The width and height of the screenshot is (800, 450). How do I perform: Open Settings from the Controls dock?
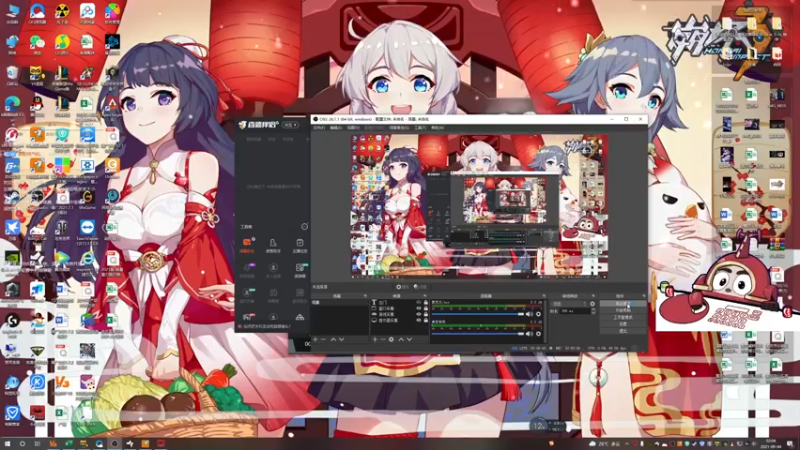tap(623, 324)
